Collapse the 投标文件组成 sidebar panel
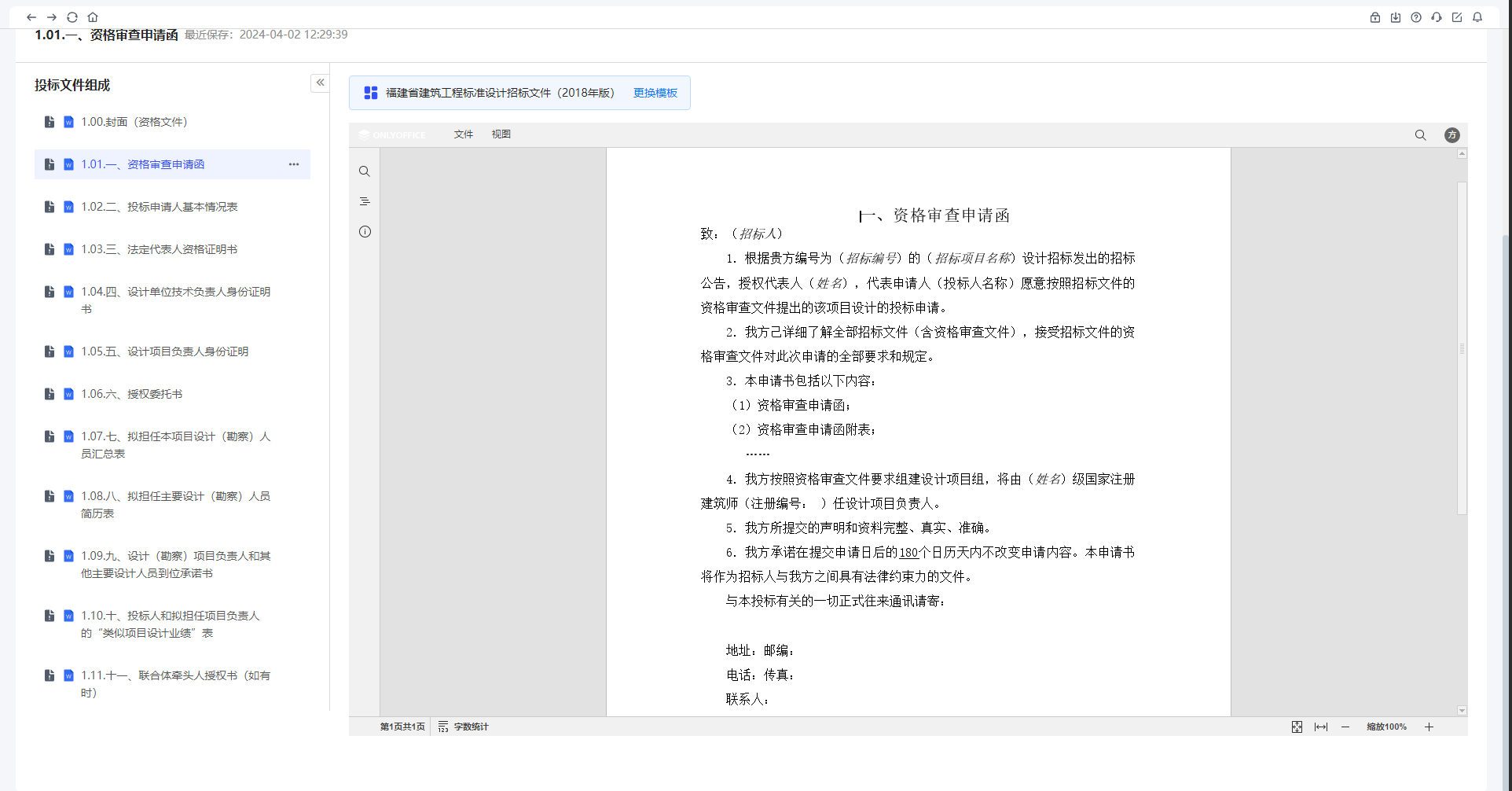 click(320, 83)
